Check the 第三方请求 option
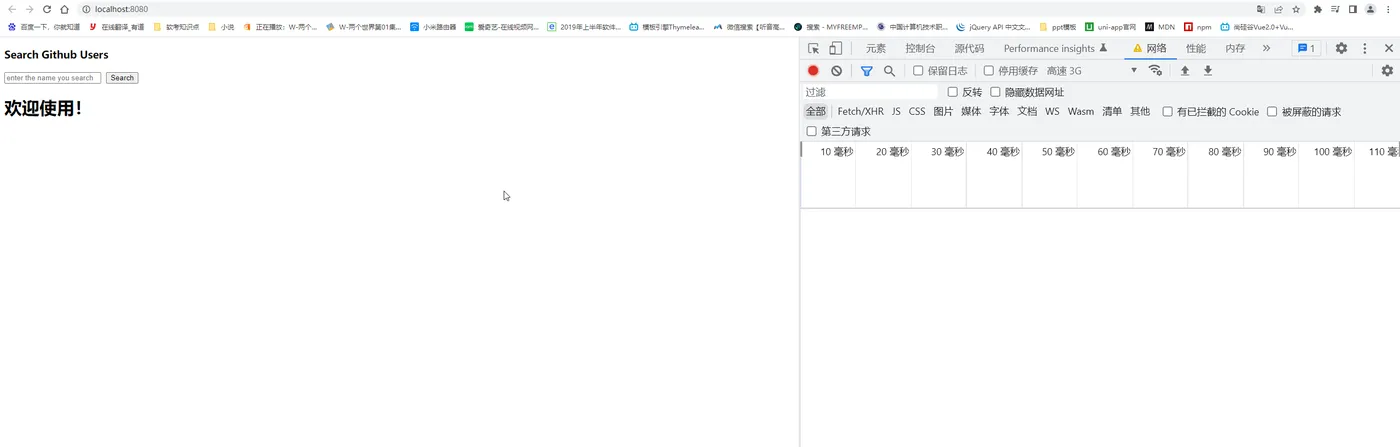The height and width of the screenshot is (447, 1400). coord(812,131)
